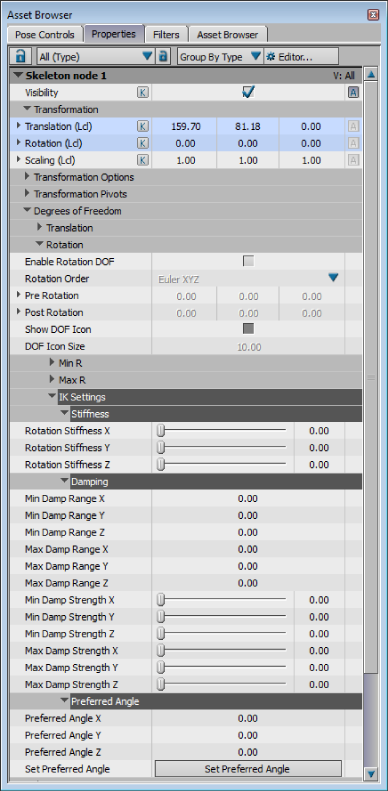Click lock icon beside Group By Type
388x791 pixels.
pos(162,56)
